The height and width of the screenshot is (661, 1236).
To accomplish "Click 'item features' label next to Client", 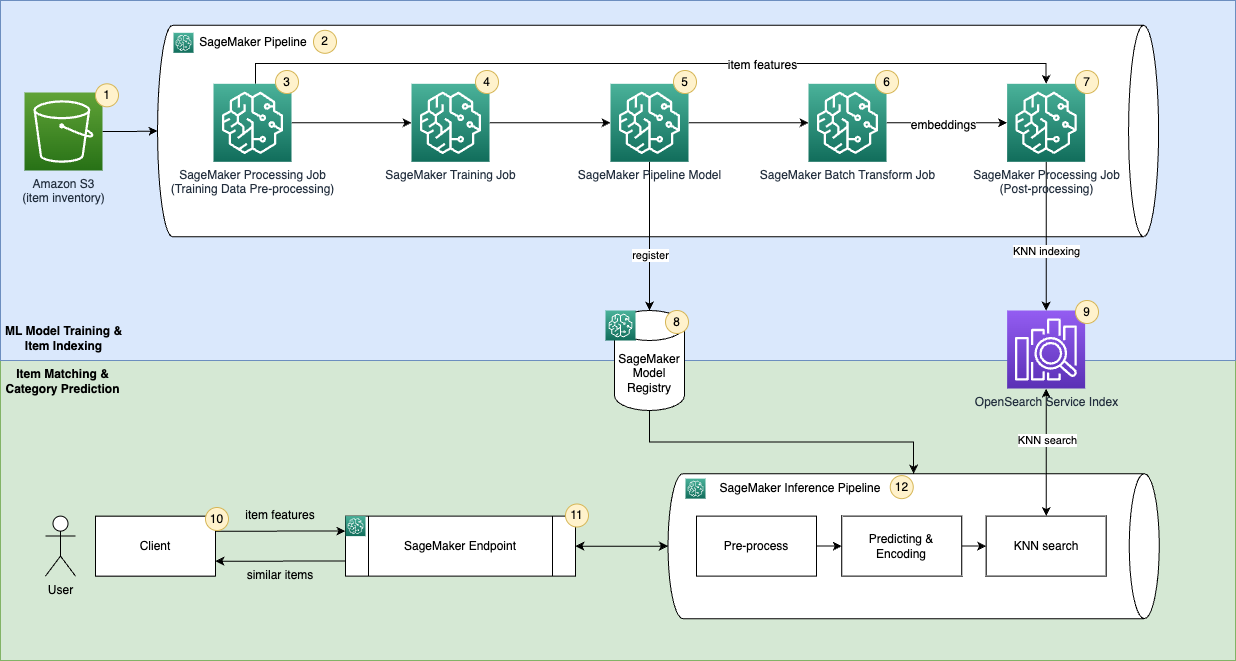I will [280, 515].
